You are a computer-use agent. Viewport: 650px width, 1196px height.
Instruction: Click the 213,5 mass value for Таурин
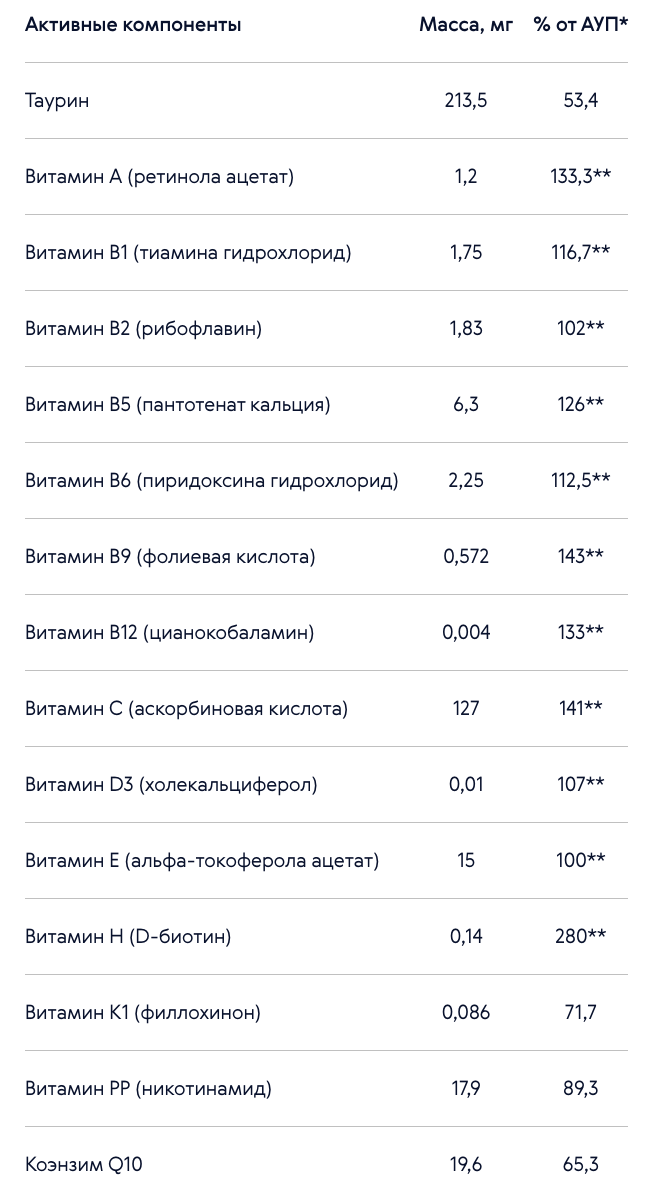tap(465, 100)
